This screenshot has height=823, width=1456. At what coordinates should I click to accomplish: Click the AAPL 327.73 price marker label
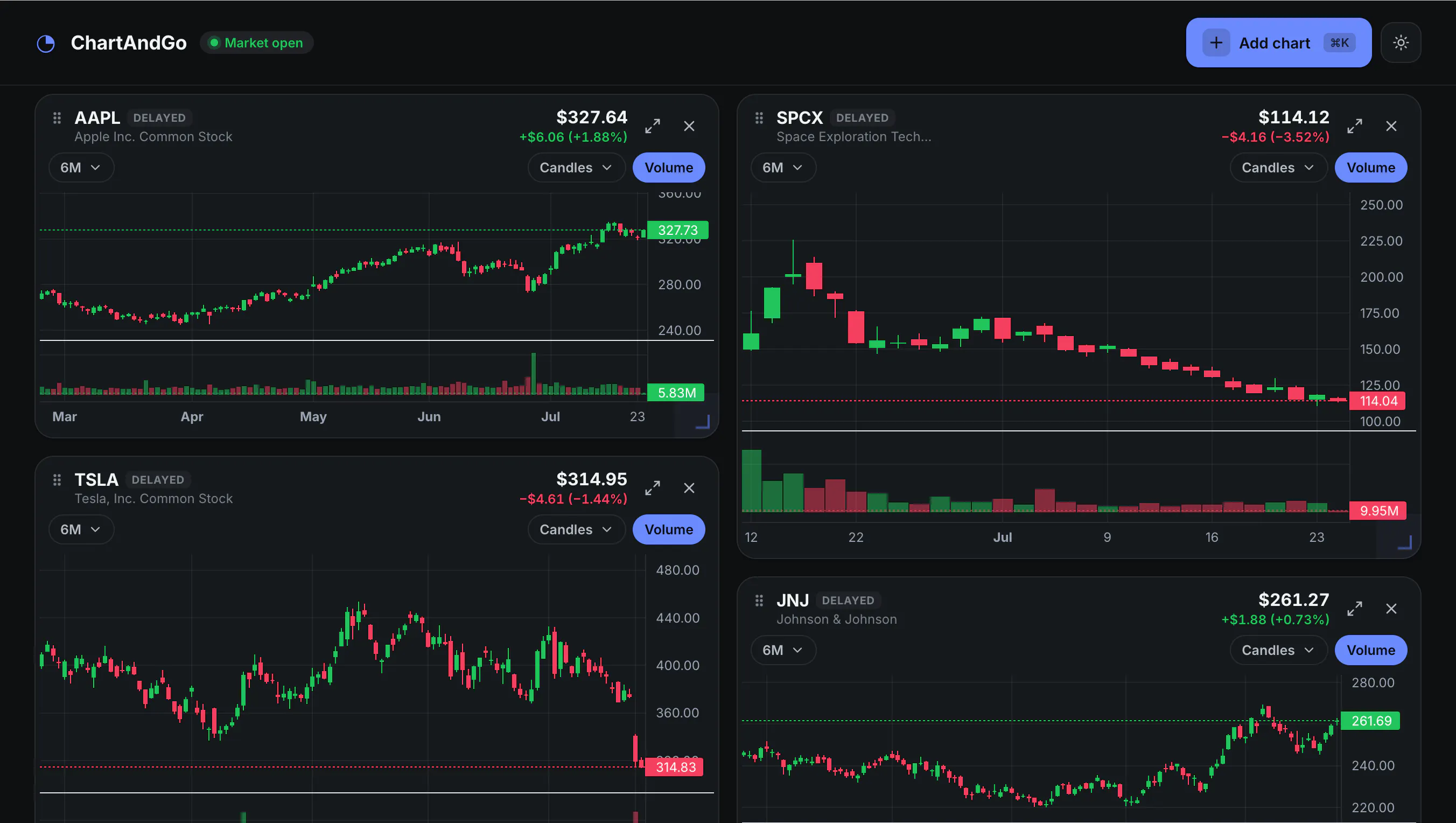point(678,230)
